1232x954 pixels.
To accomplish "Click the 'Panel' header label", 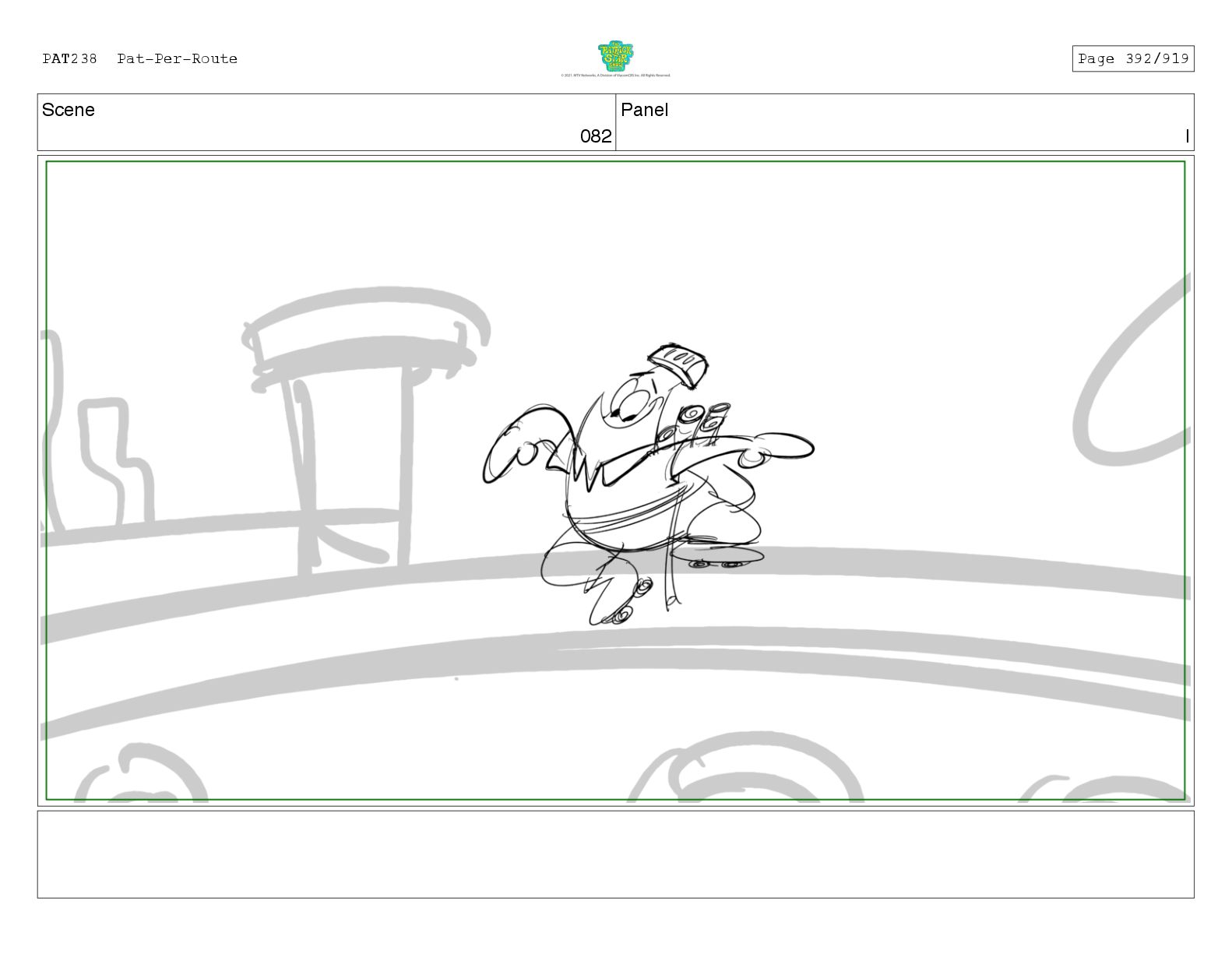I will click(645, 110).
